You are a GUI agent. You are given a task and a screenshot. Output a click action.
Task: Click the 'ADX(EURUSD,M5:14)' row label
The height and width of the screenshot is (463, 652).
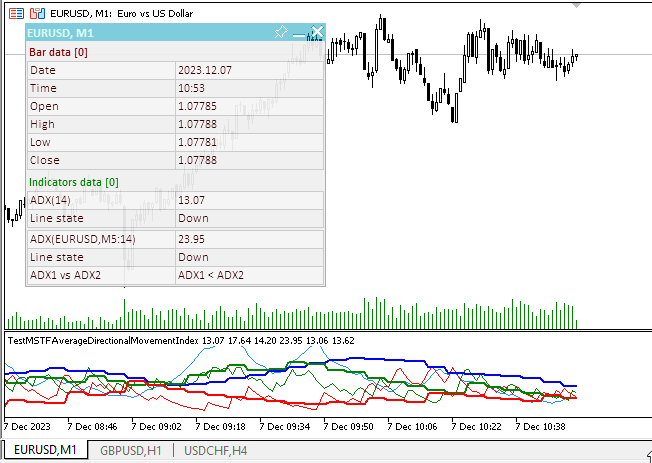point(83,239)
